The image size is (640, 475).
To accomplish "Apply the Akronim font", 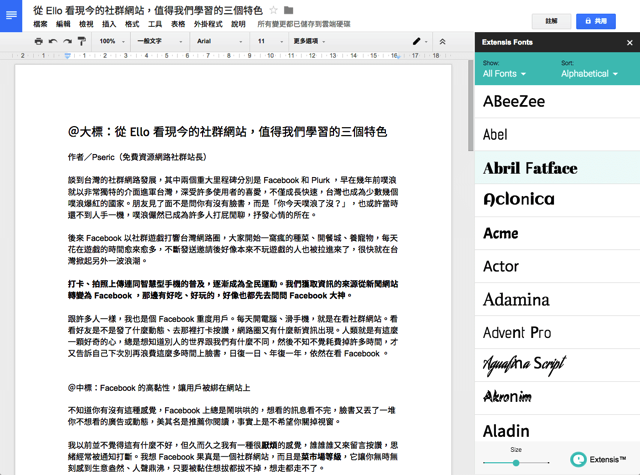I will click(x=557, y=398).
